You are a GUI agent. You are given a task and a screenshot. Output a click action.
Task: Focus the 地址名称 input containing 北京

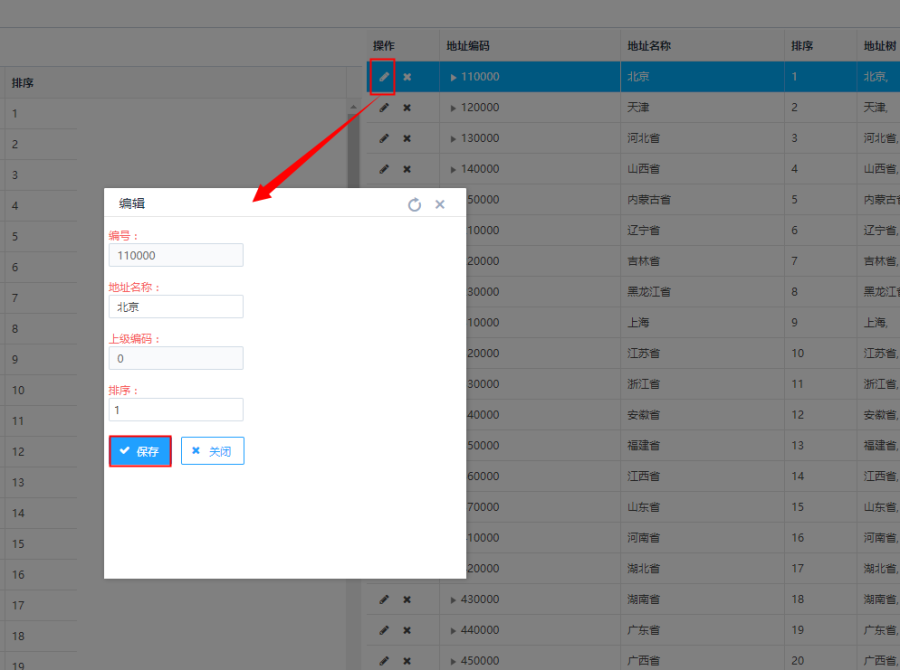[x=176, y=307]
